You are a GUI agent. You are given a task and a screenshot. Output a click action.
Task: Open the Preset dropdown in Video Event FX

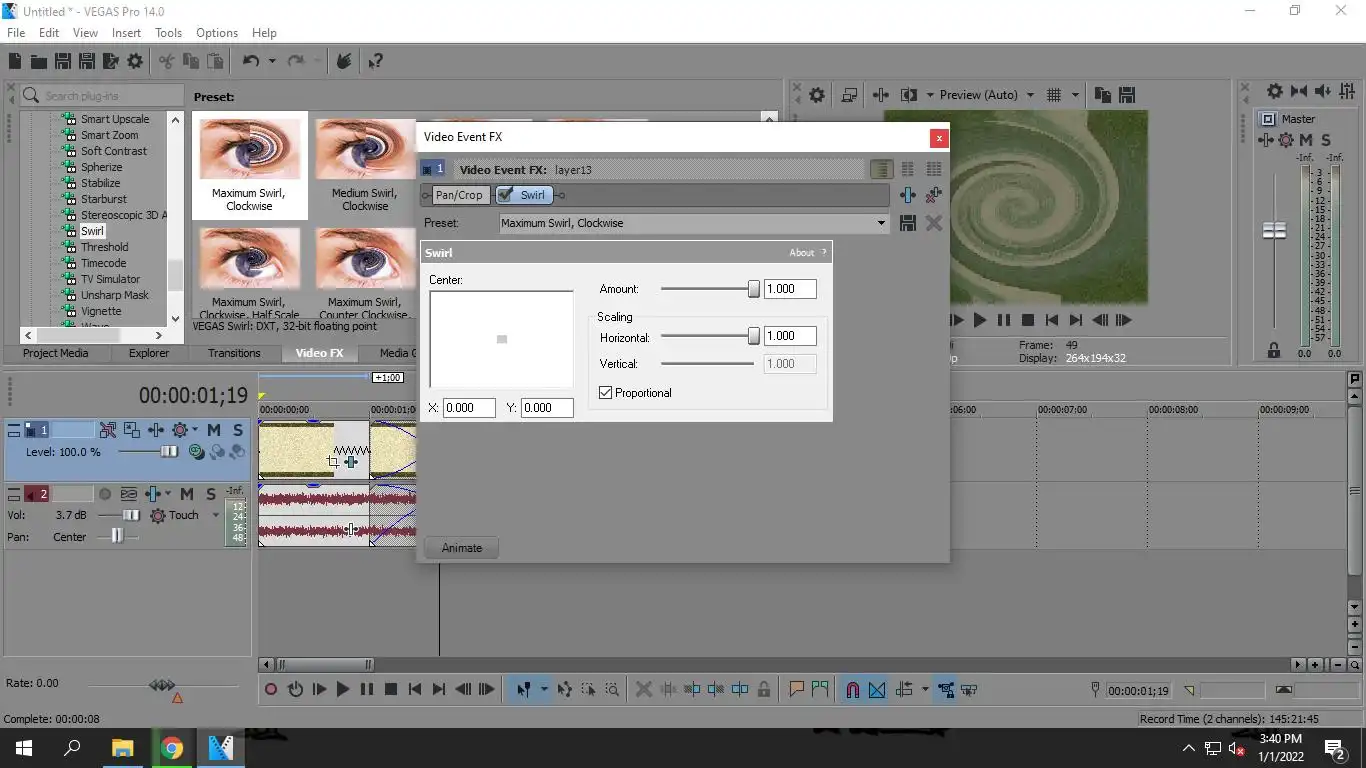[x=881, y=223]
